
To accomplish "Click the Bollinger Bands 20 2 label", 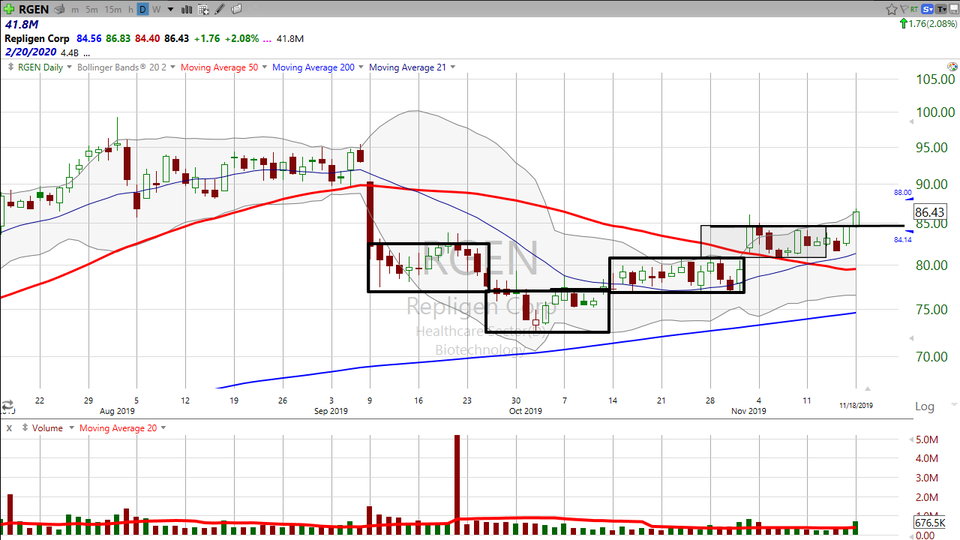I will (x=122, y=67).
